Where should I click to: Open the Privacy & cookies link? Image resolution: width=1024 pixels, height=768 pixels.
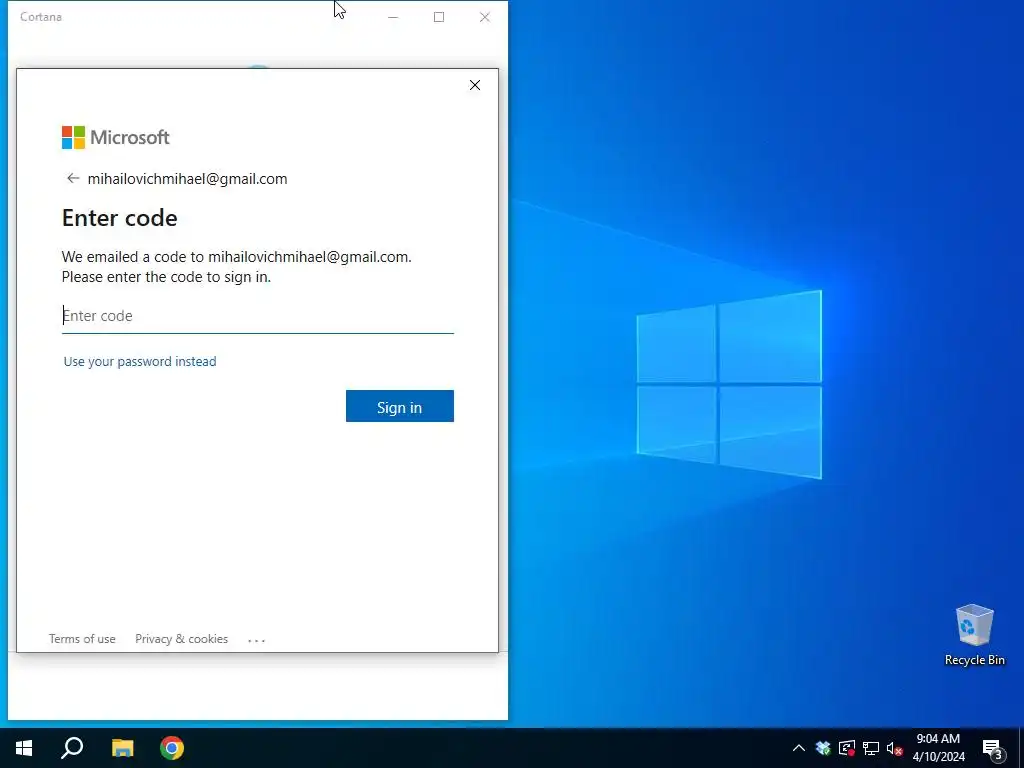pos(182,639)
